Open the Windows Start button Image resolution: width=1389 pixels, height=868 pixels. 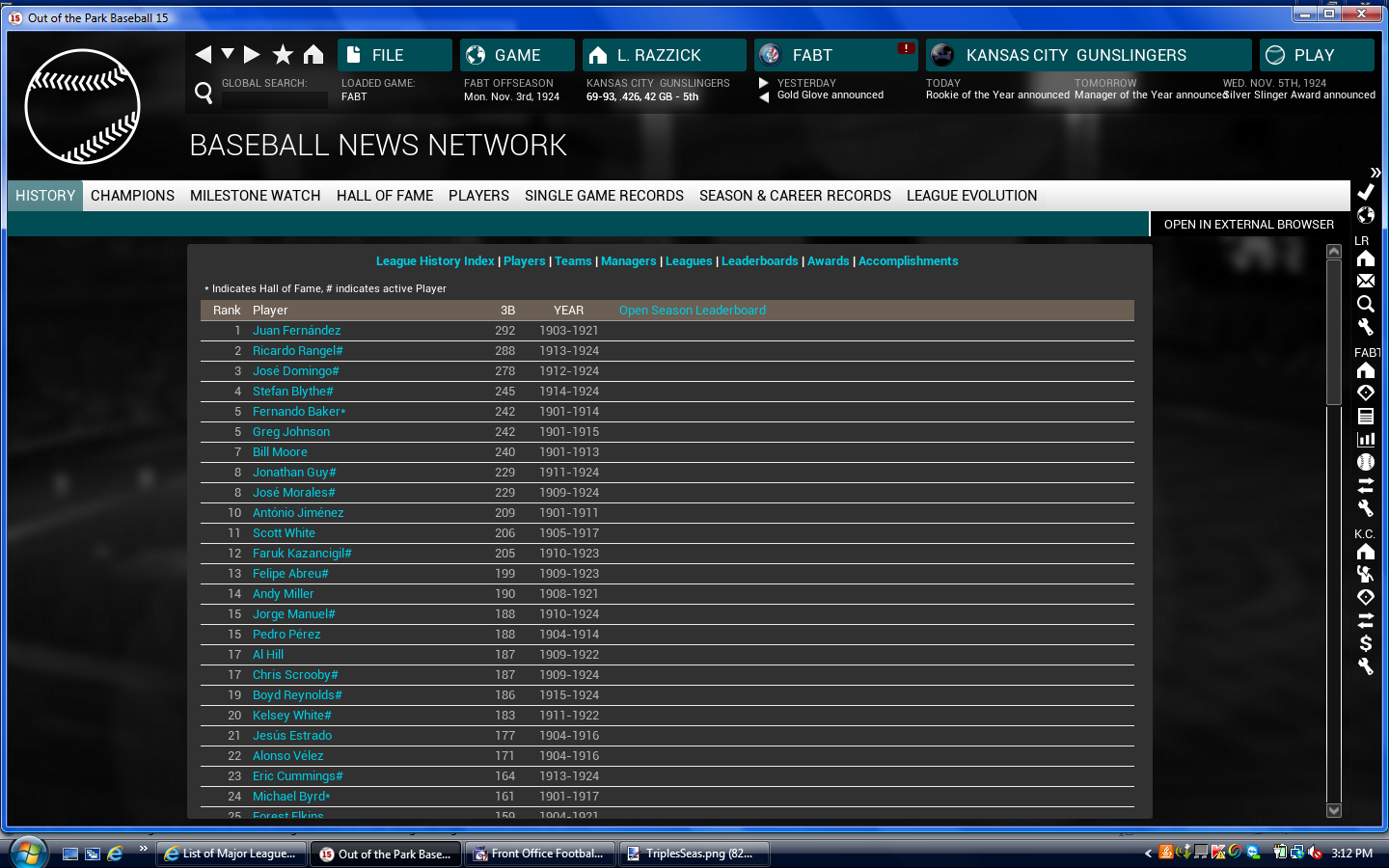click(x=29, y=854)
